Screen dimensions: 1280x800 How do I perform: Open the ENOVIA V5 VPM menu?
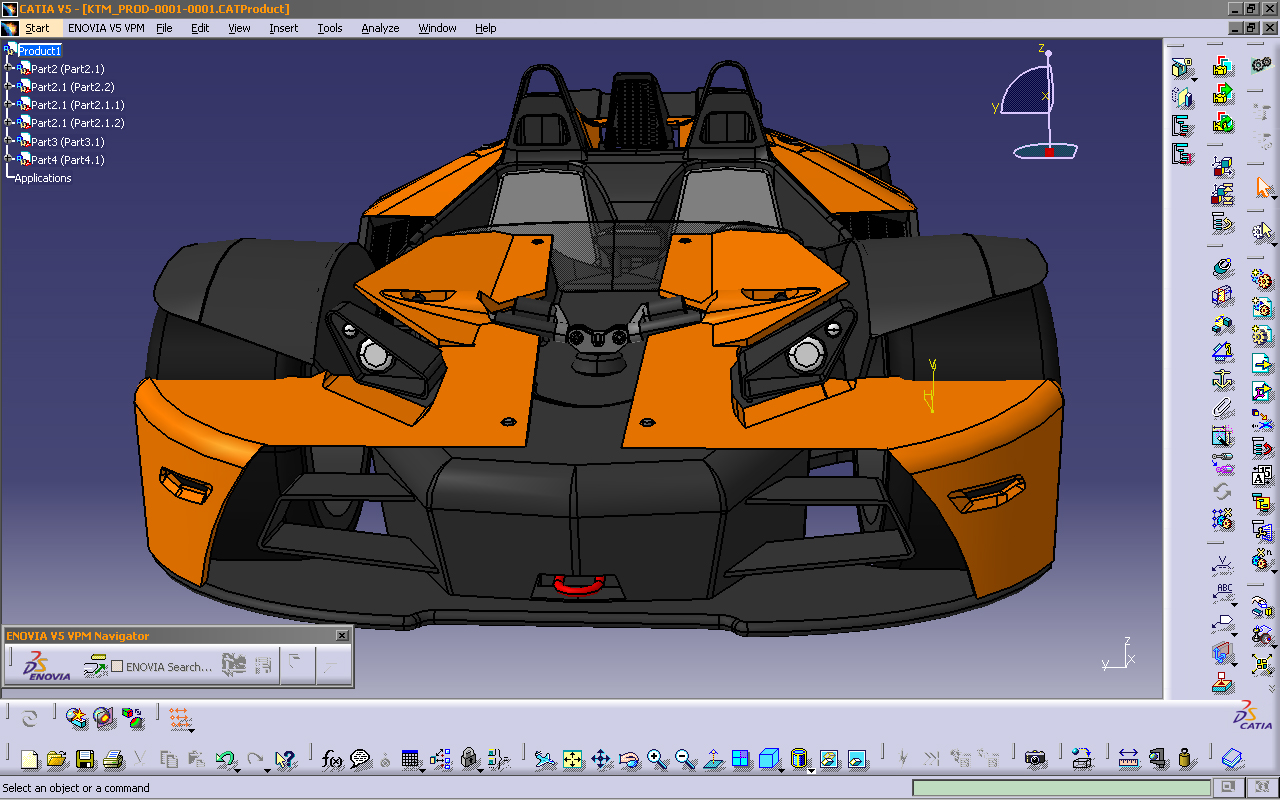click(106, 28)
